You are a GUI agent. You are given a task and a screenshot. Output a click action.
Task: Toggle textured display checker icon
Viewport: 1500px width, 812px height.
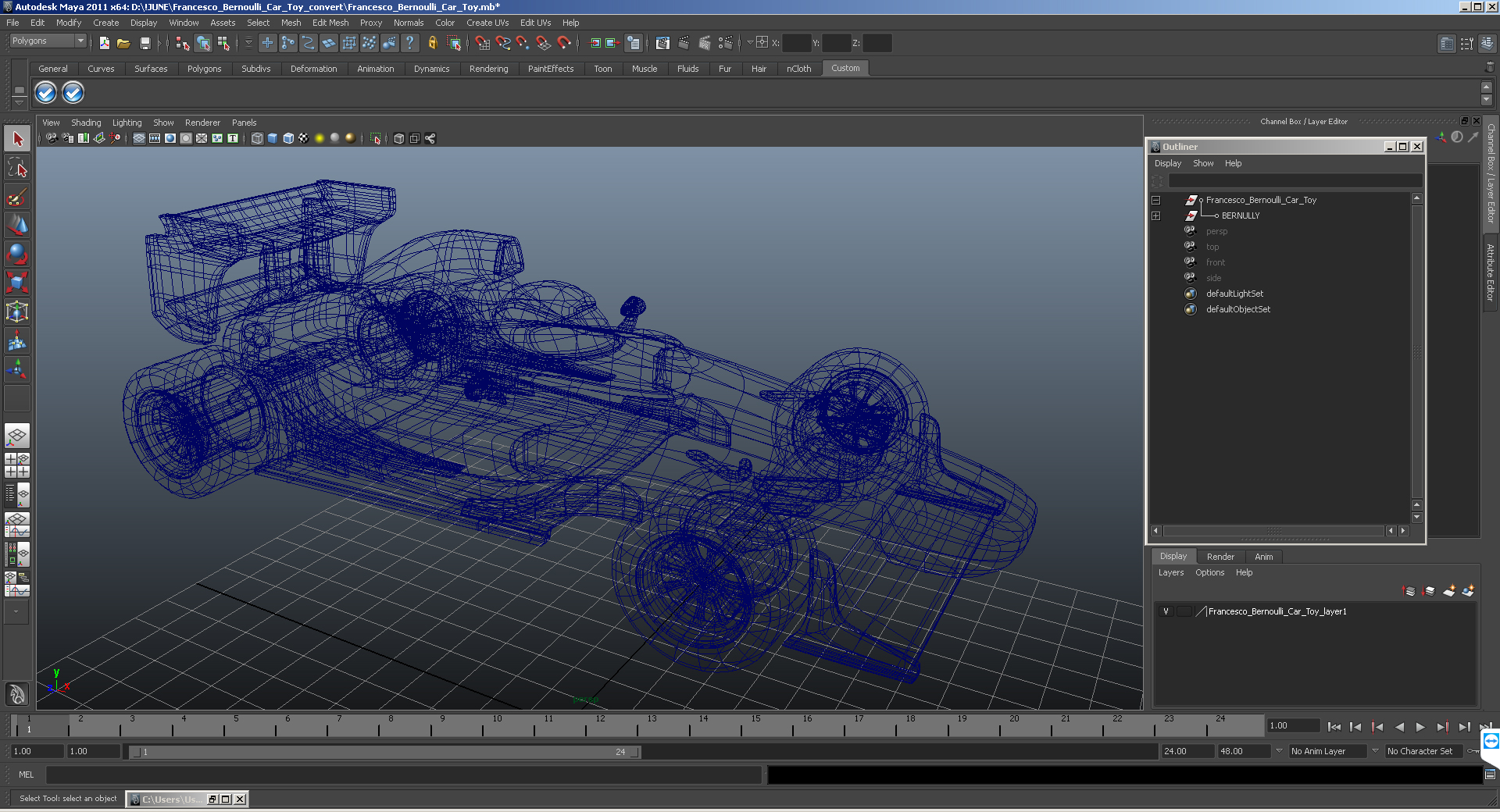304,138
